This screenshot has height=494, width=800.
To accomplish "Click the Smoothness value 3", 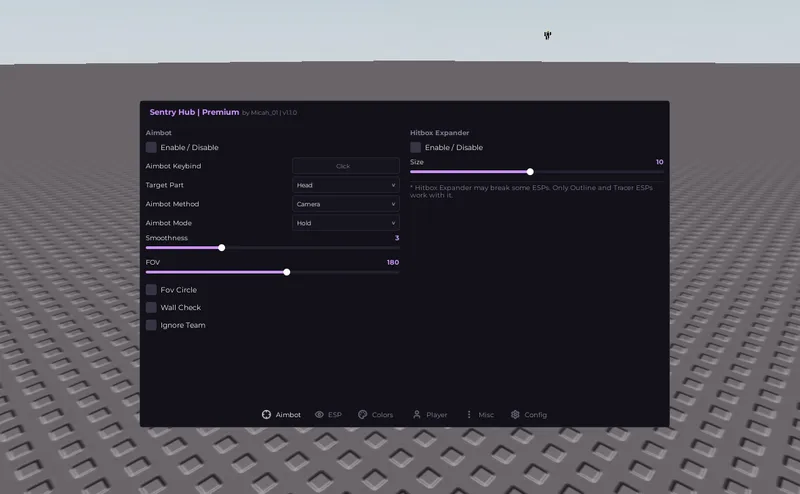I will click(x=397, y=238).
